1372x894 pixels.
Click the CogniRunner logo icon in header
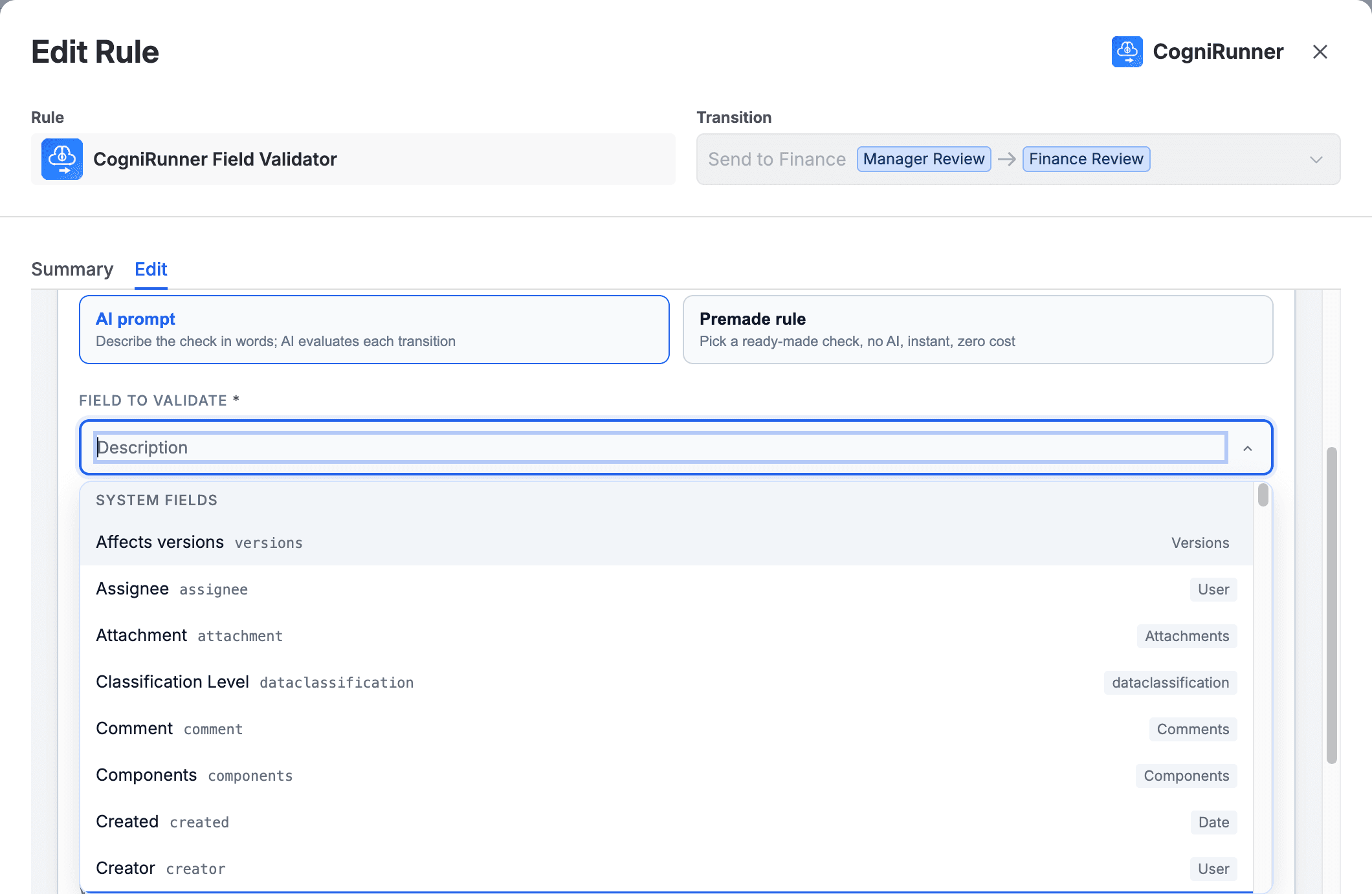click(x=1127, y=52)
